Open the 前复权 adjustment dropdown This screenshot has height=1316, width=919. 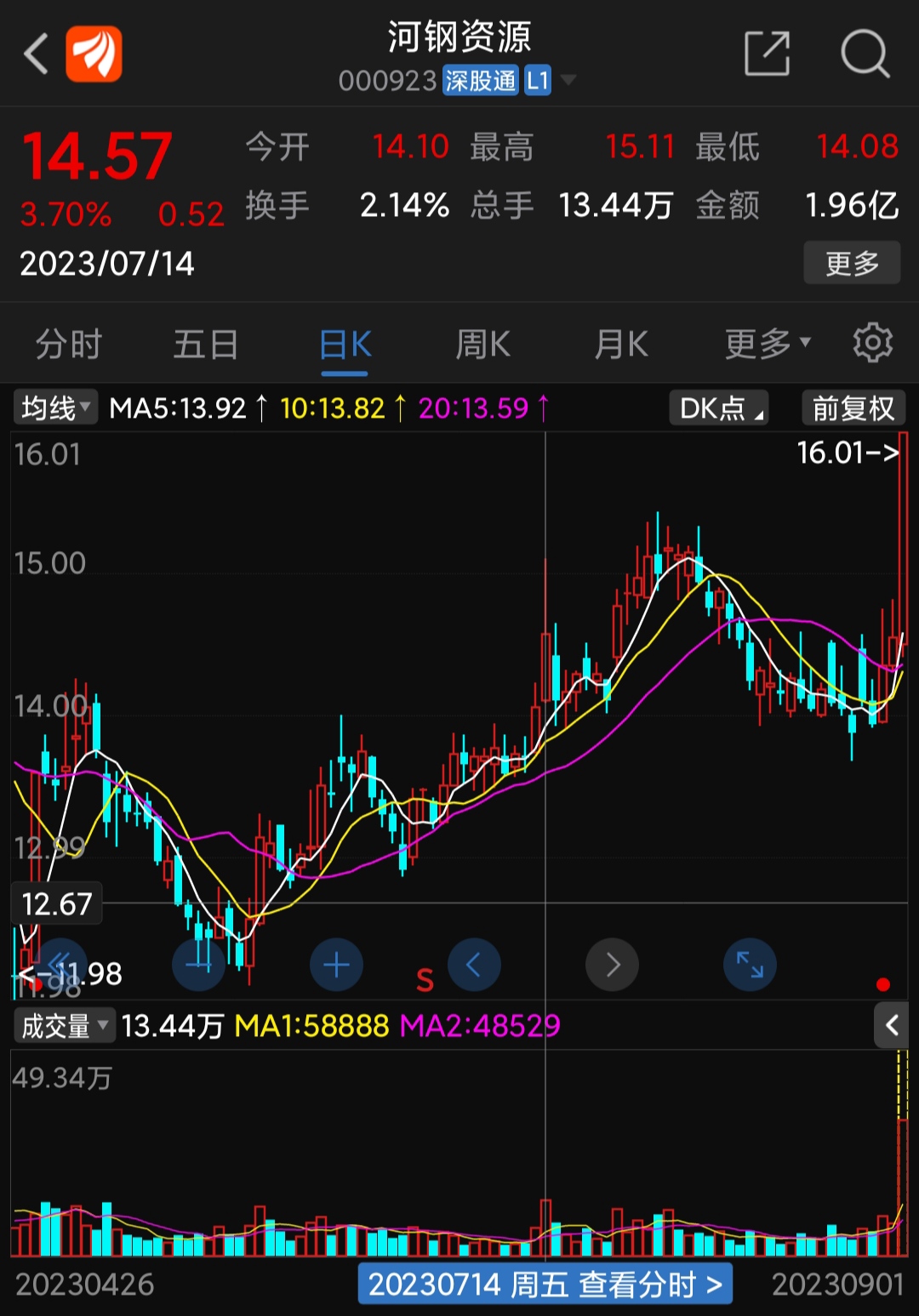point(853,408)
